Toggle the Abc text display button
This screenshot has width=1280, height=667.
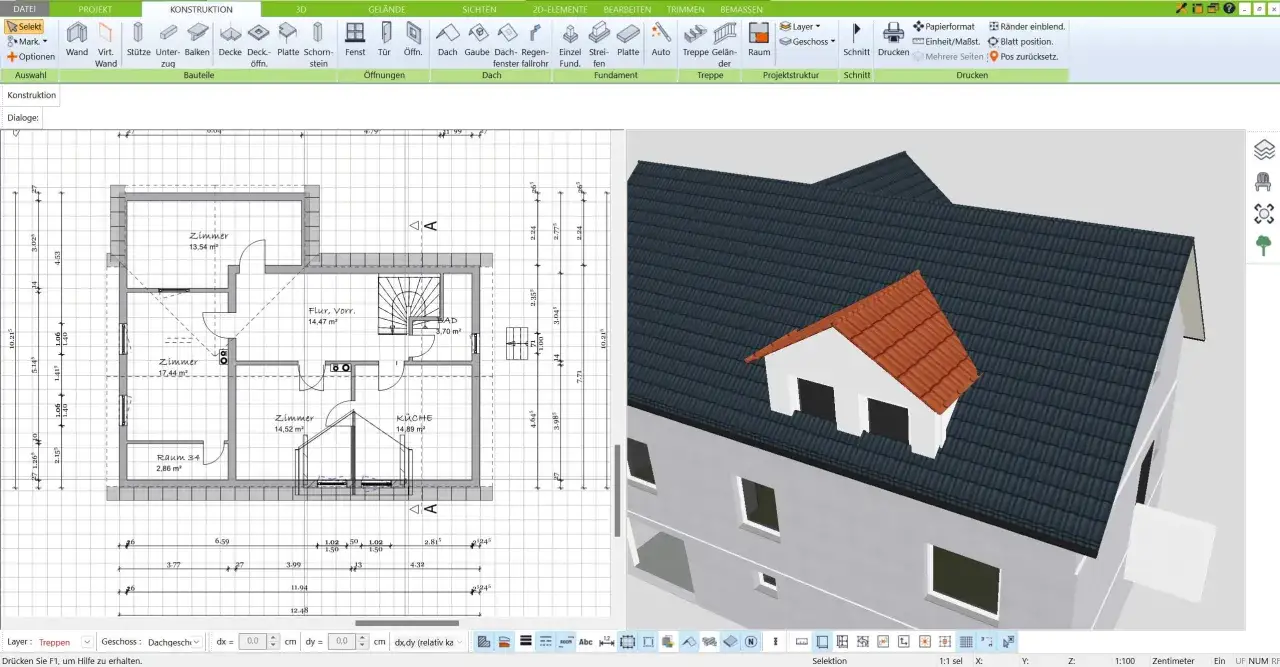(x=586, y=641)
